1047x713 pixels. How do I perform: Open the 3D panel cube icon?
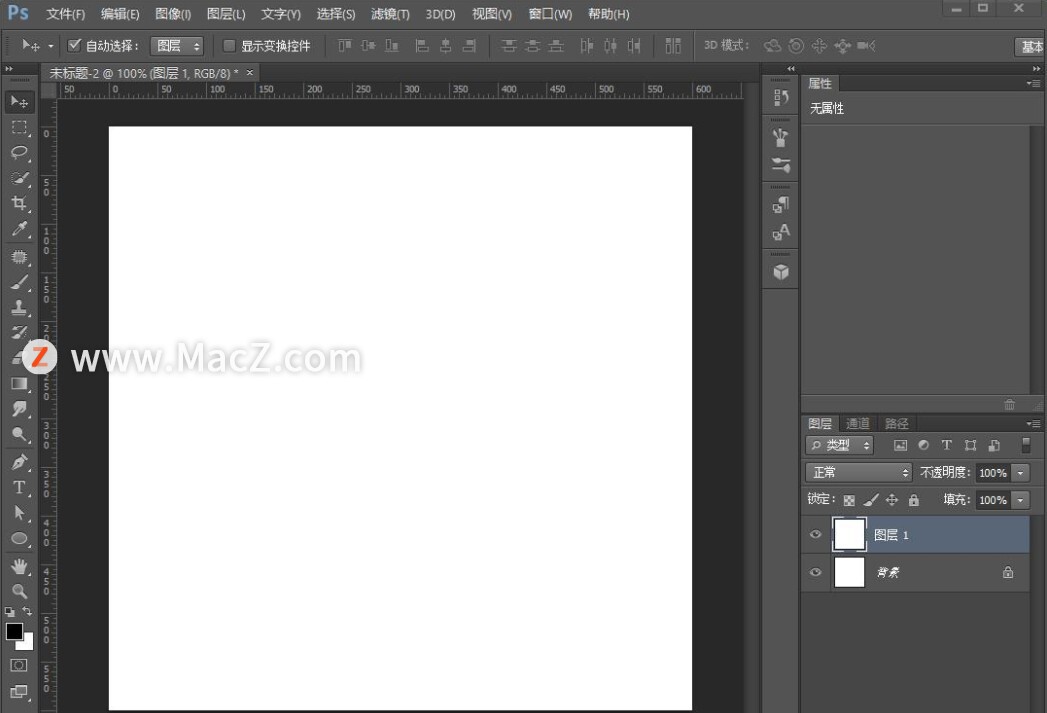781,272
